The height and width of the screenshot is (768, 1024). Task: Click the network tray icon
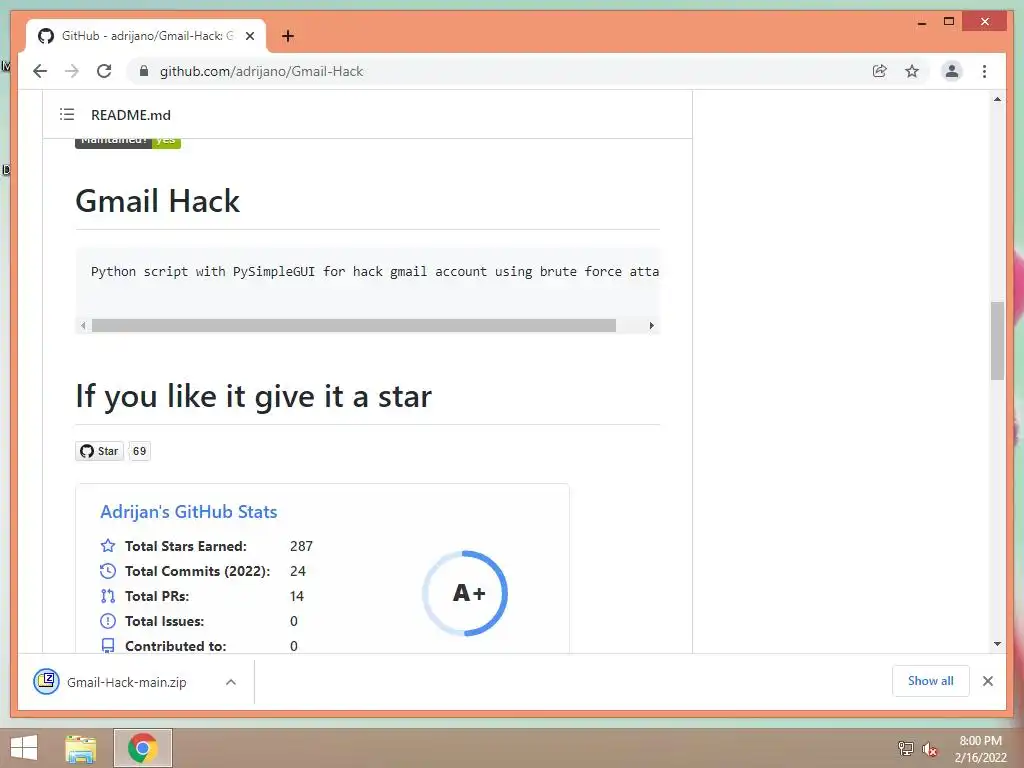point(905,748)
